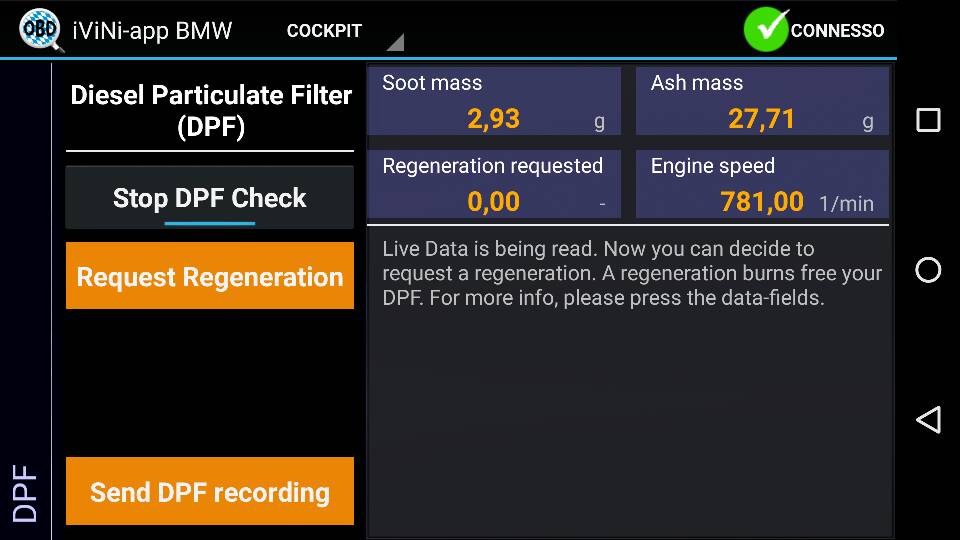960x540 pixels.
Task: Open info for Soot mass field
Action: pyautogui.click(x=494, y=101)
